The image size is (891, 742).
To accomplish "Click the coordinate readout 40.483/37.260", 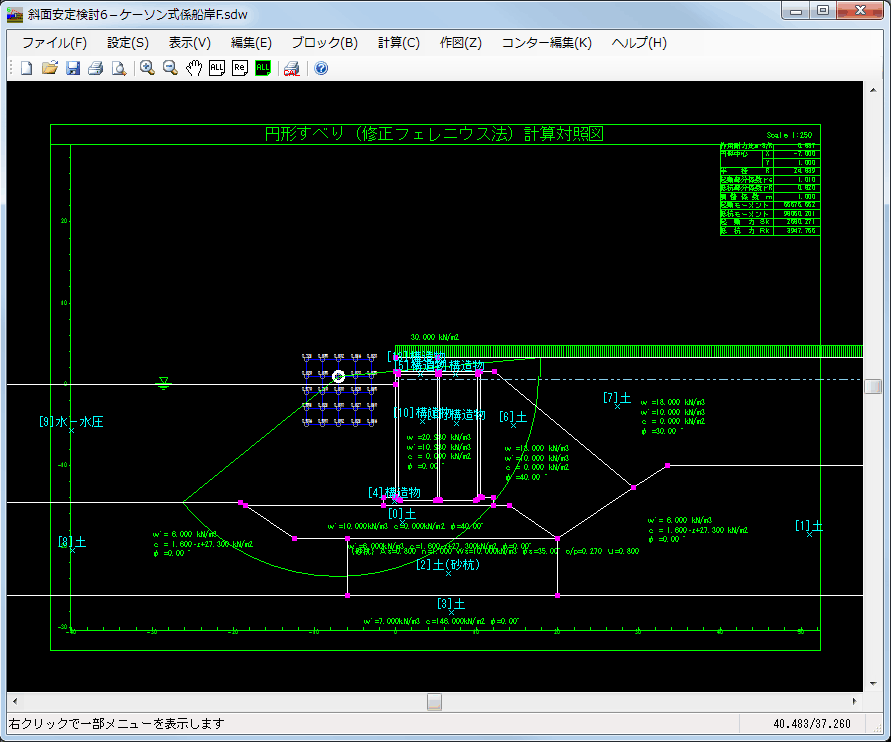I will pos(812,724).
